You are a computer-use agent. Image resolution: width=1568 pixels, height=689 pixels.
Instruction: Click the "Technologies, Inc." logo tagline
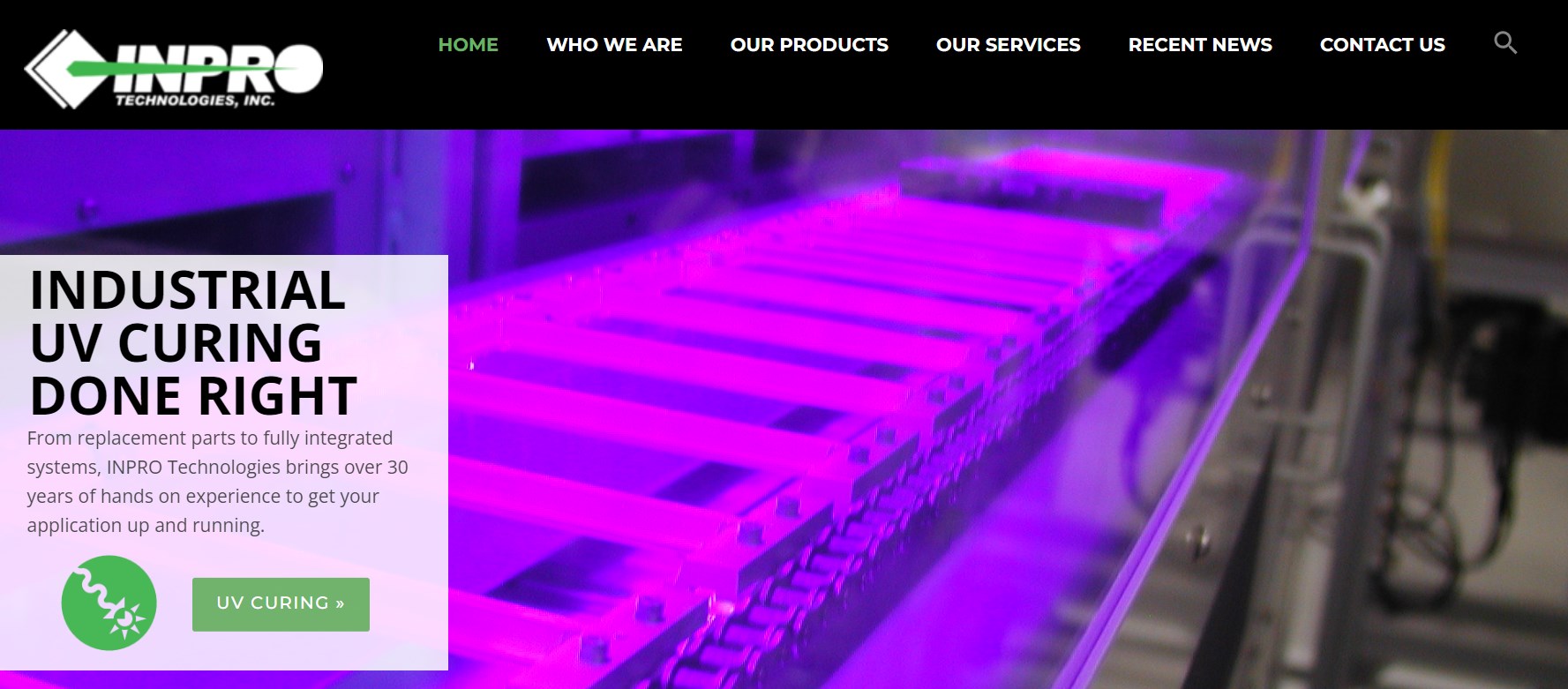click(195, 101)
